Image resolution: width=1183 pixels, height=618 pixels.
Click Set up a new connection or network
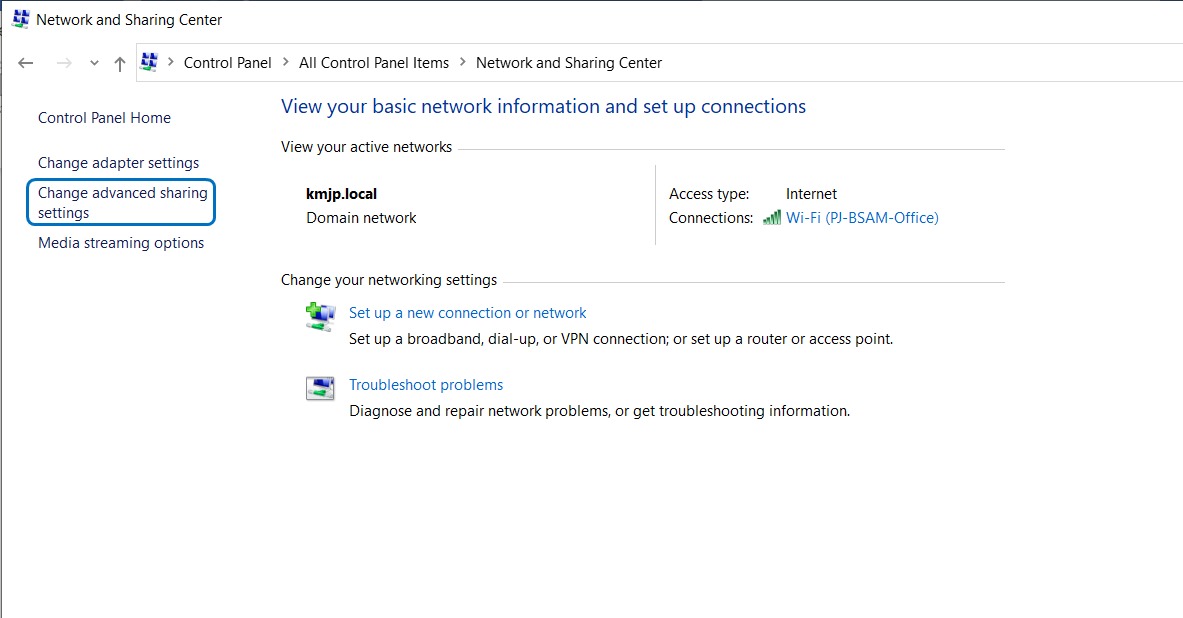pyautogui.click(x=467, y=313)
